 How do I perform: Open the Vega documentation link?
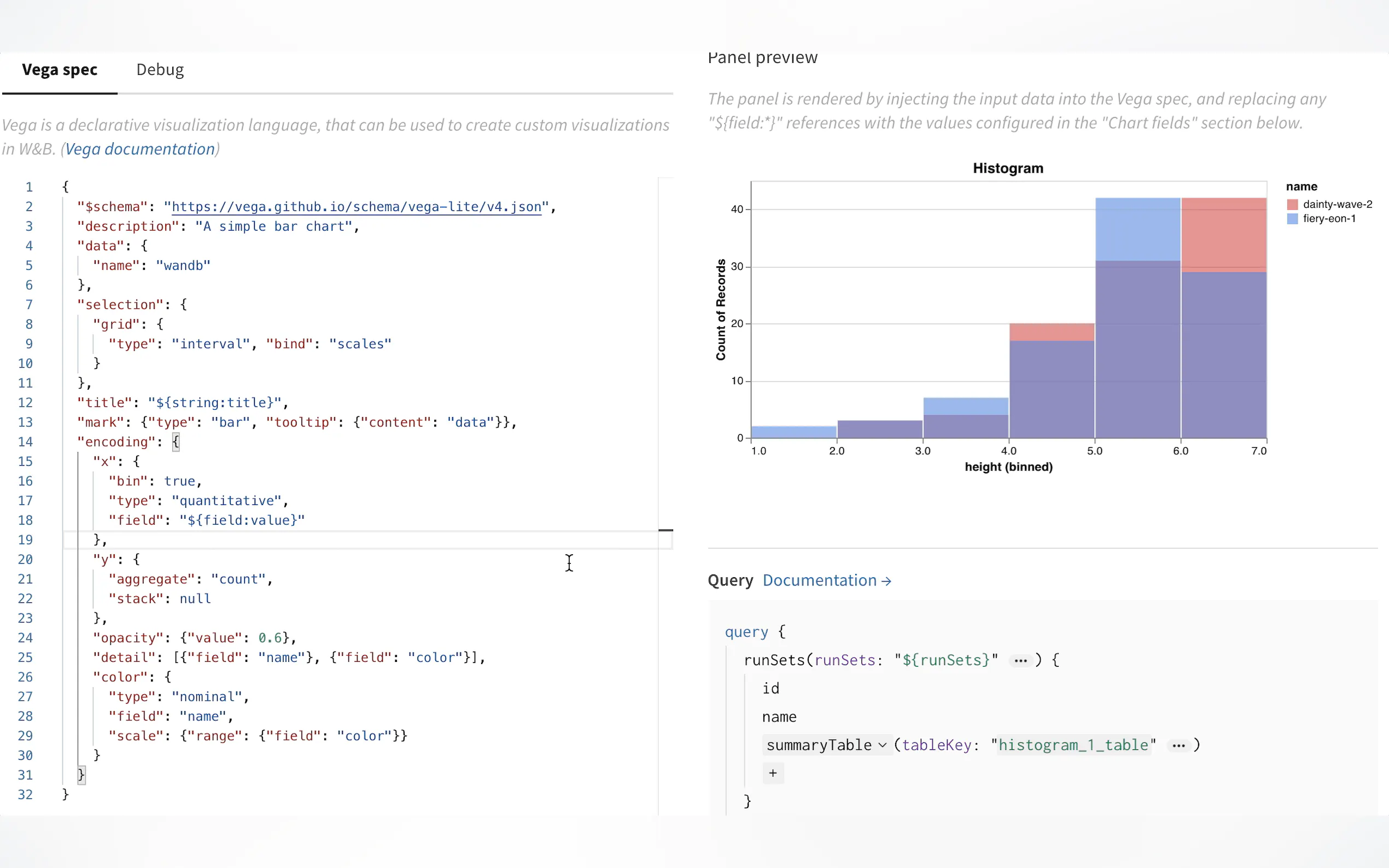(140, 149)
